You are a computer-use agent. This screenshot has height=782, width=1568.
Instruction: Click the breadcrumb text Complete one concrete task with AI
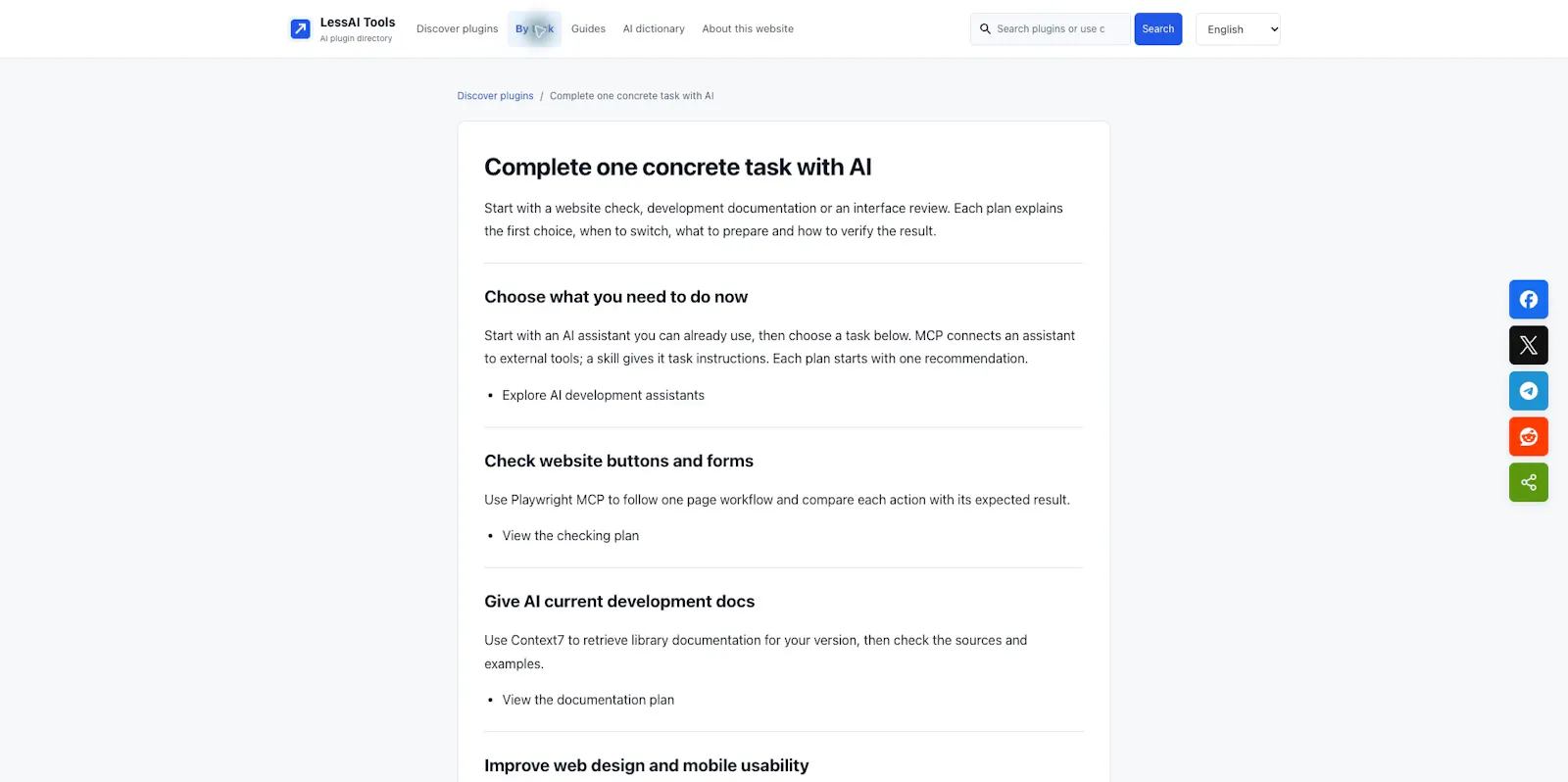point(631,96)
